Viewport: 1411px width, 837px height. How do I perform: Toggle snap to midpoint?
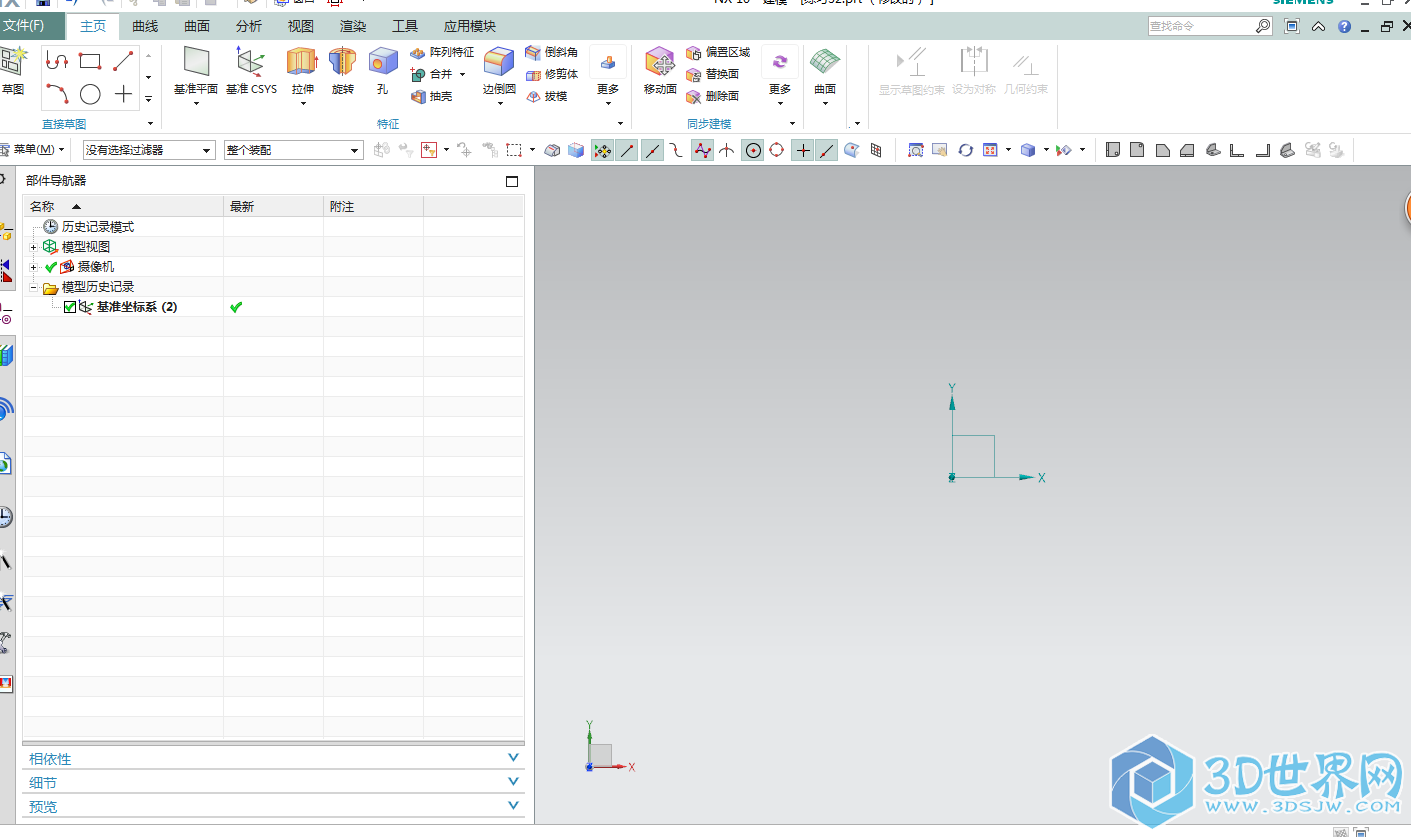pos(652,150)
